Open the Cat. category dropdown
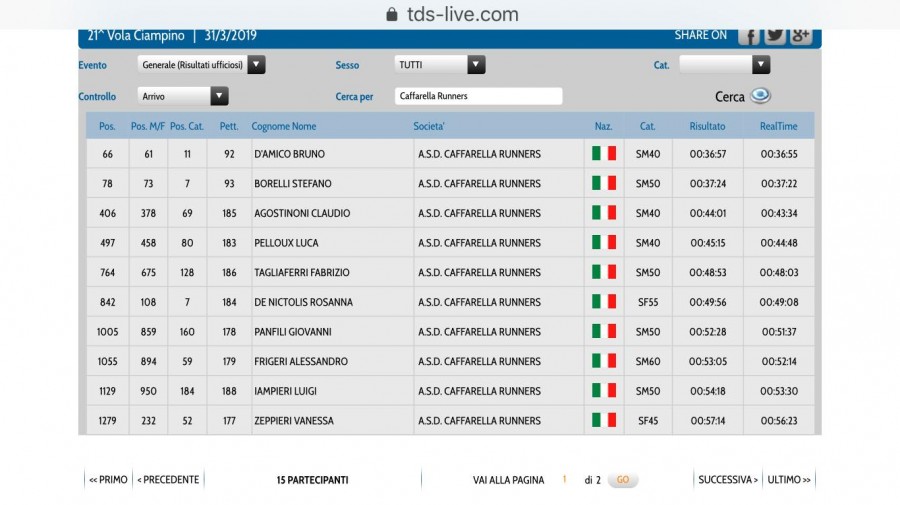Image resolution: width=900 pixels, height=505 pixels. point(725,65)
